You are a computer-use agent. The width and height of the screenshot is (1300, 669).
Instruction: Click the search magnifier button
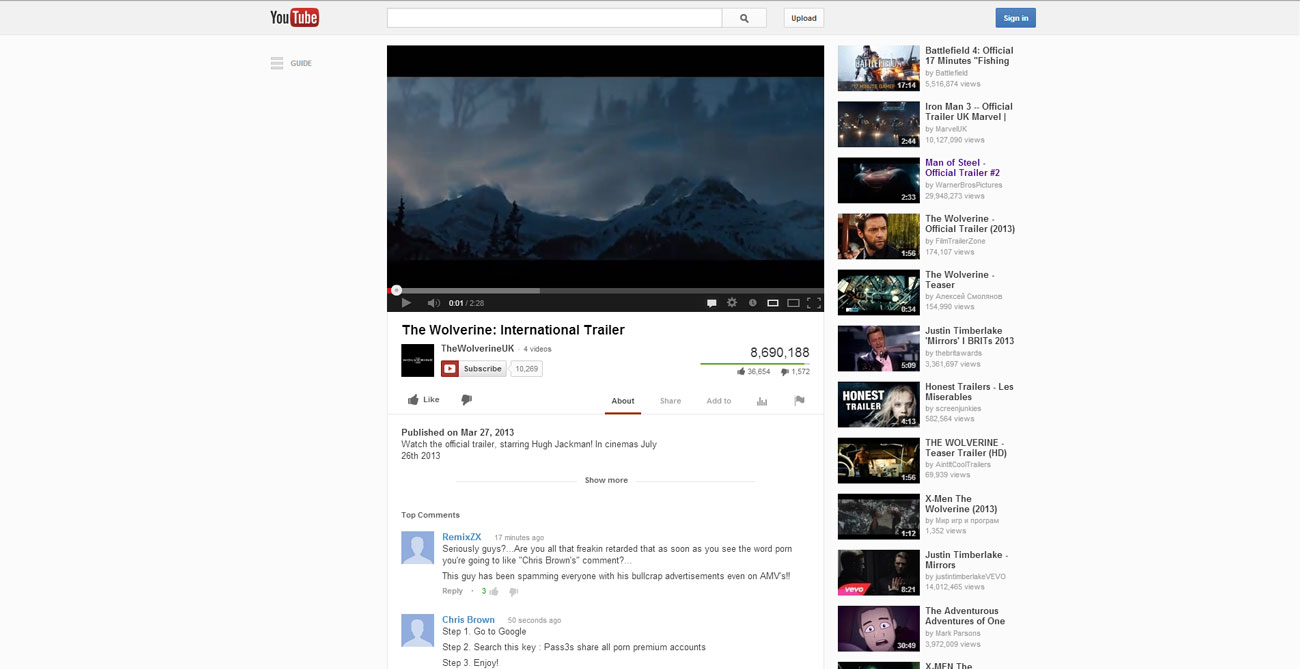[744, 18]
